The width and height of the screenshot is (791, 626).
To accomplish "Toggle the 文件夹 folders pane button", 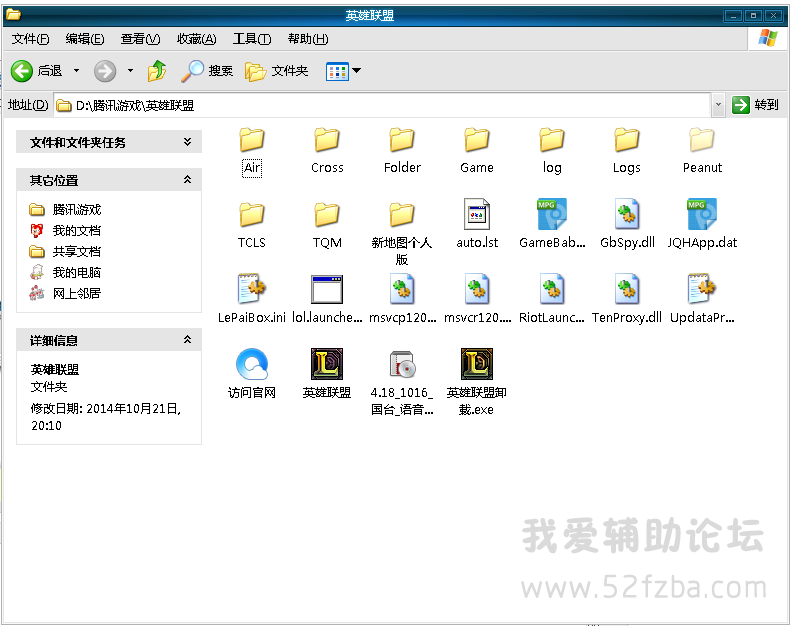I will click(276, 71).
